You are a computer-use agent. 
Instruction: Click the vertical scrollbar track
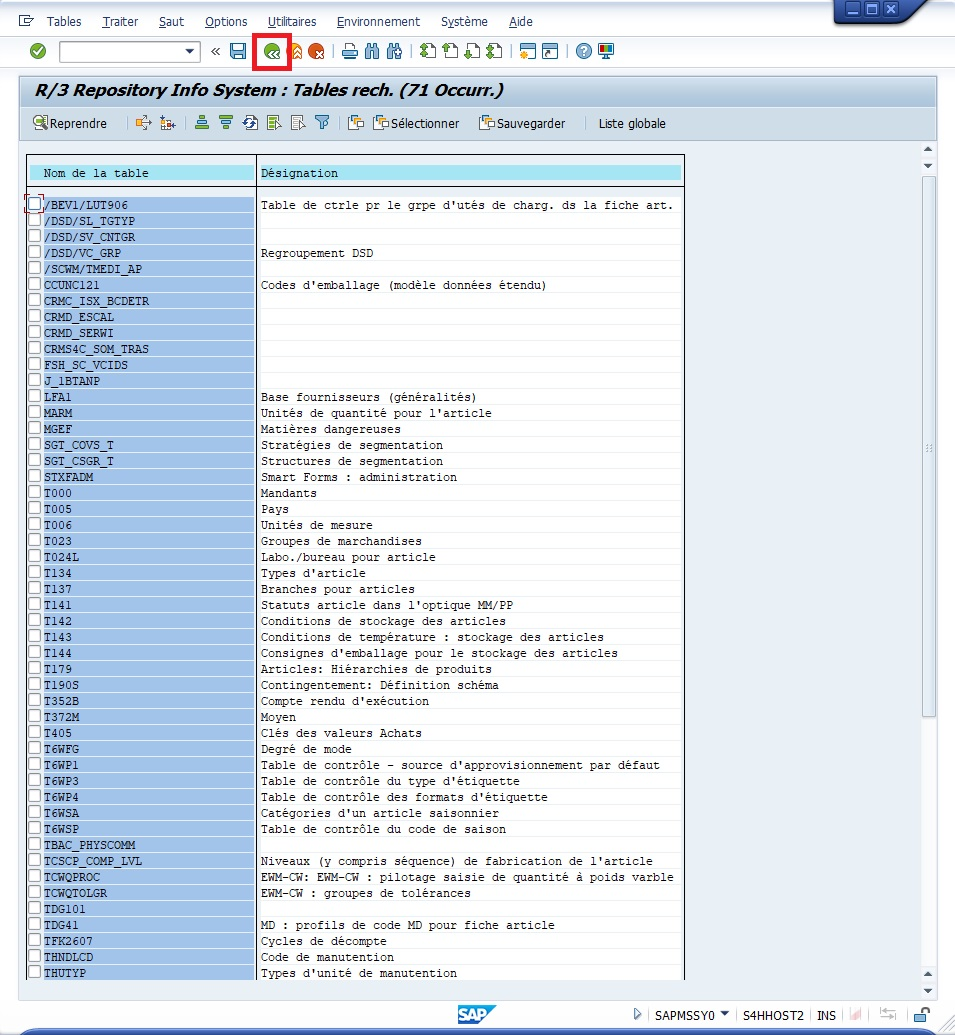[928, 850]
